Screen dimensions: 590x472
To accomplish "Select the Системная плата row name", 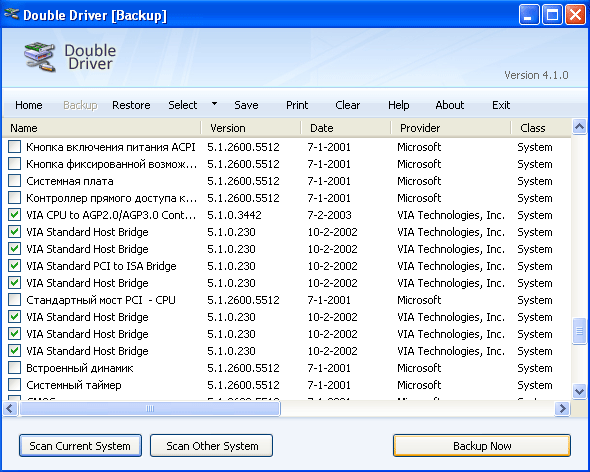I will tap(70, 181).
